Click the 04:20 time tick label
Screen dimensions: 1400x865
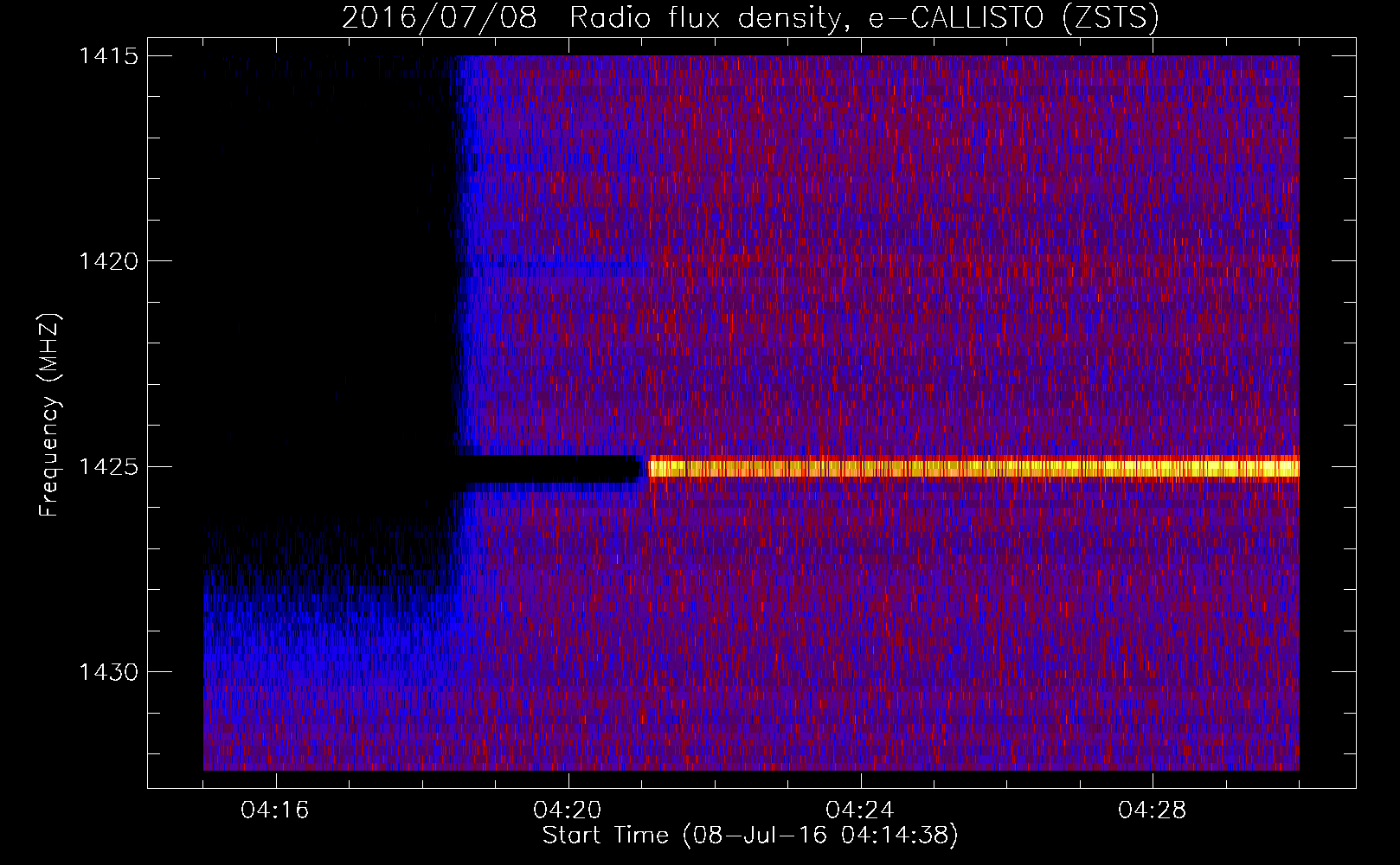pyautogui.click(x=568, y=811)
